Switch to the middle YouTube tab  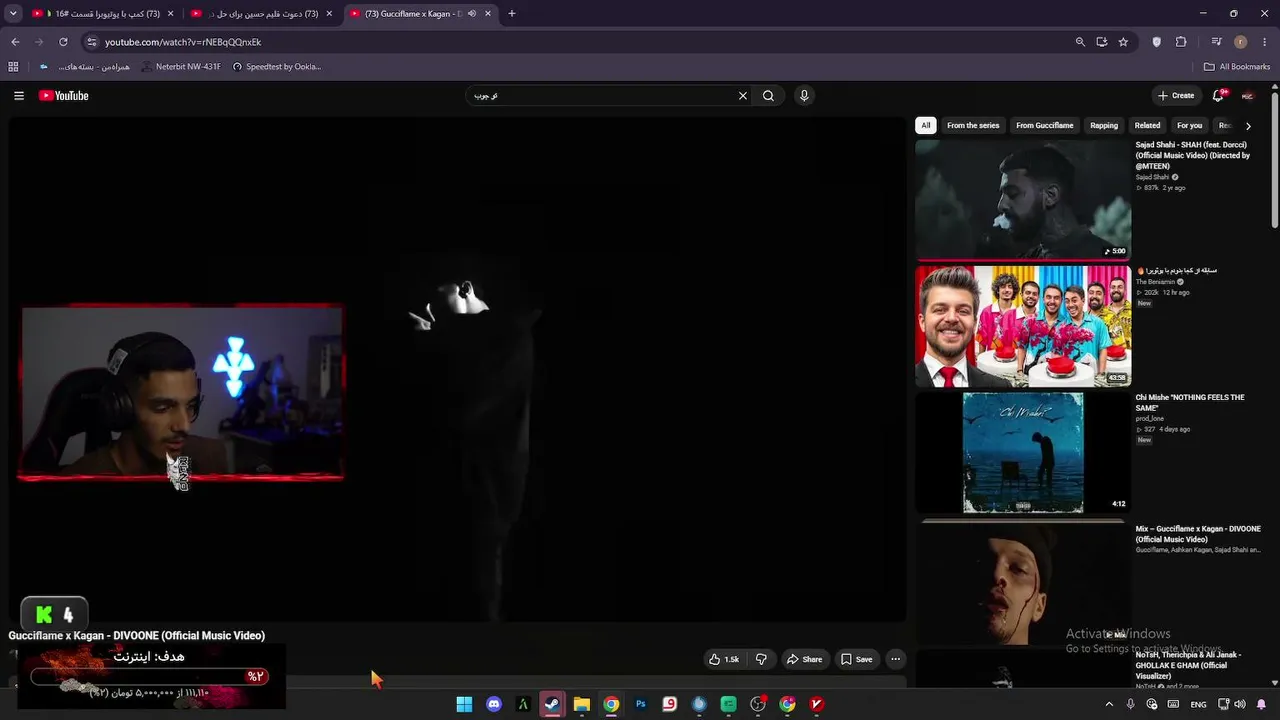click(262, 14)
